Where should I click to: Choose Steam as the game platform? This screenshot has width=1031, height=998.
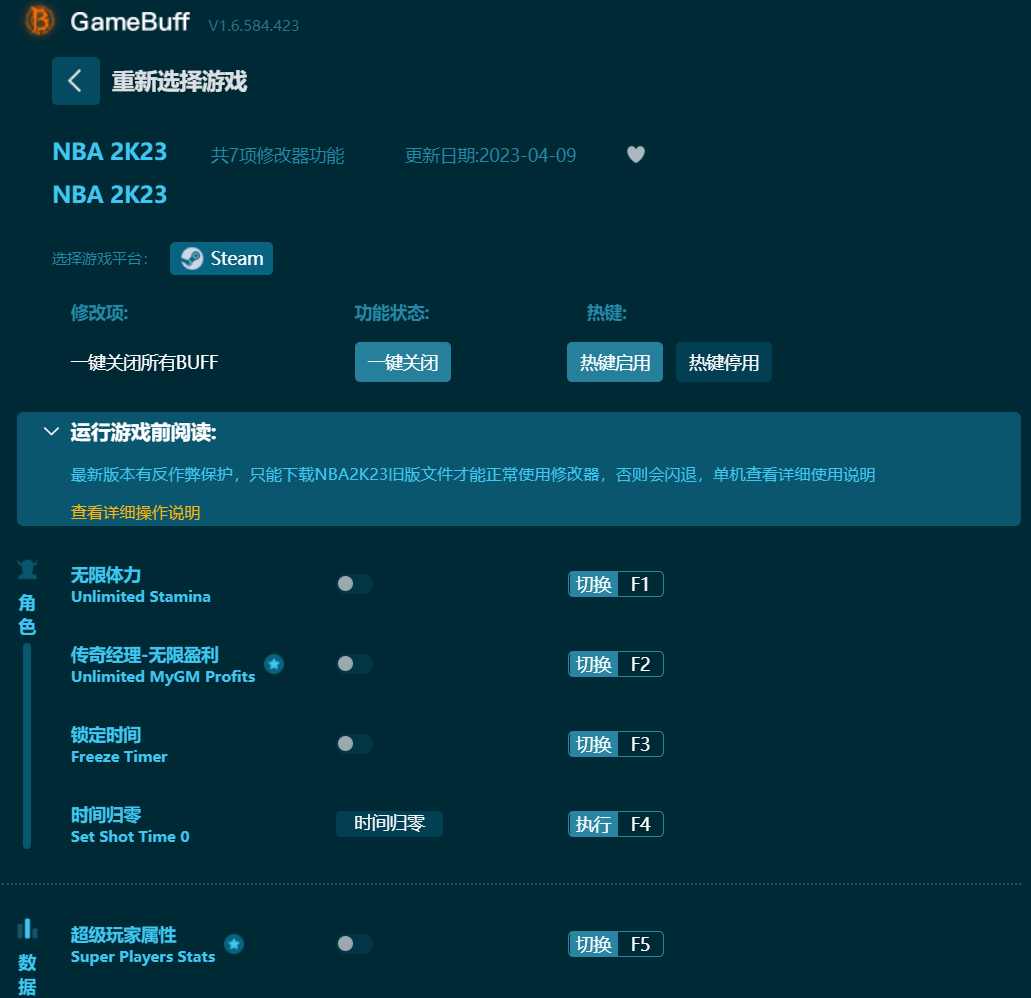[x=221, y=258]
